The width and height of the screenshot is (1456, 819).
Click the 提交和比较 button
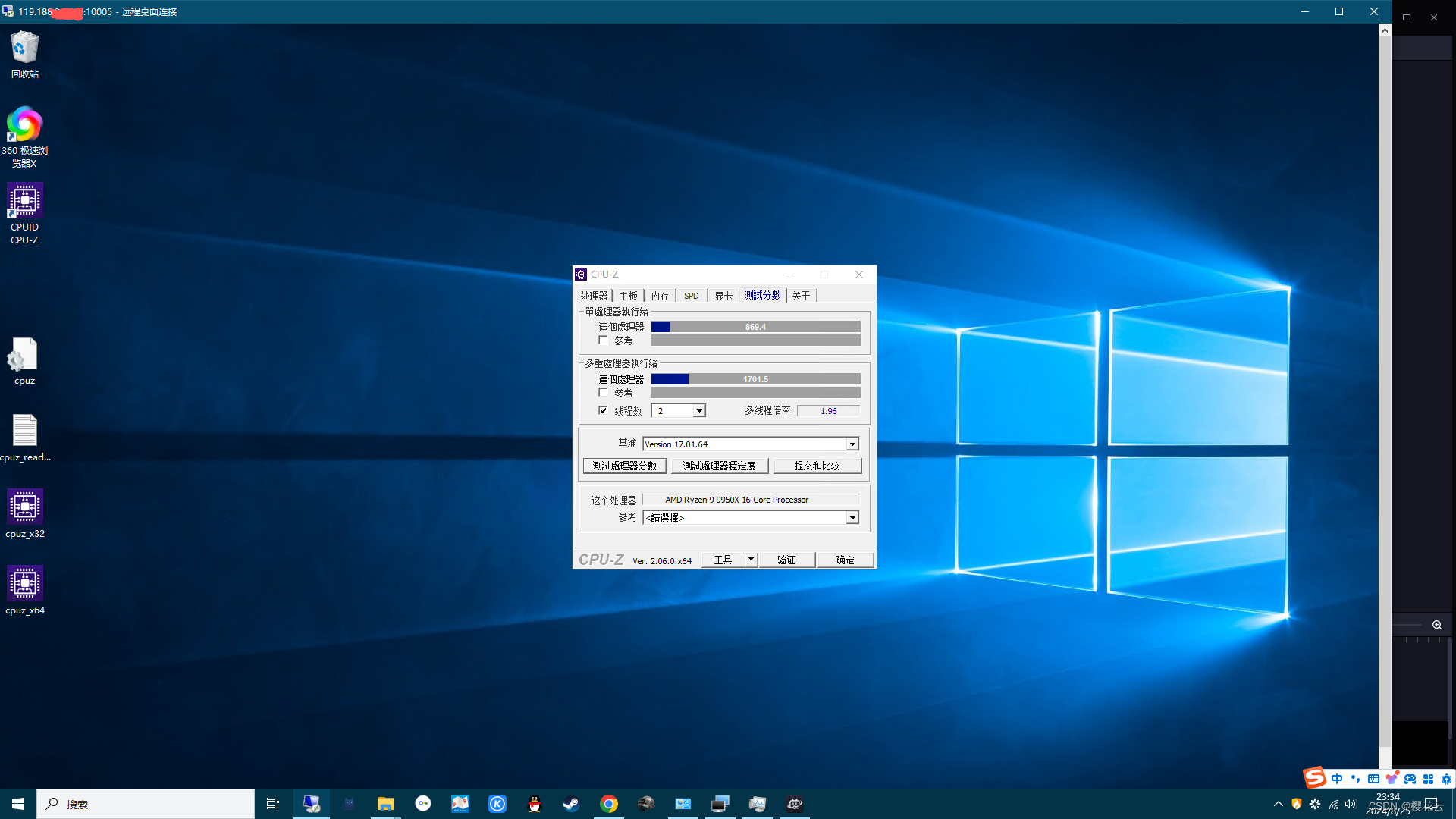[x=817, y=466]
